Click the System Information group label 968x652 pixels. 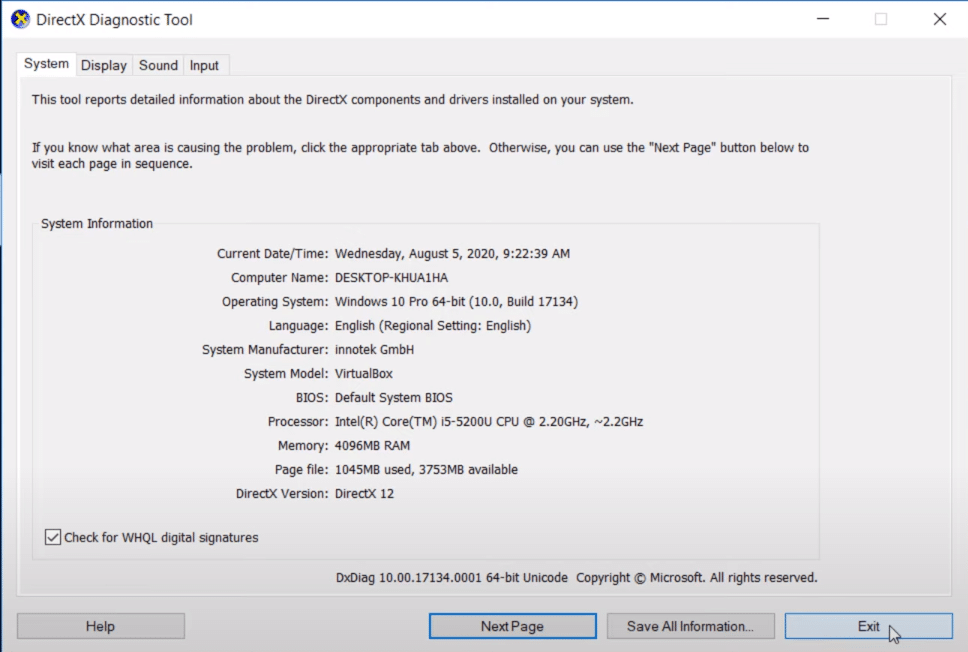click(96, 223)
